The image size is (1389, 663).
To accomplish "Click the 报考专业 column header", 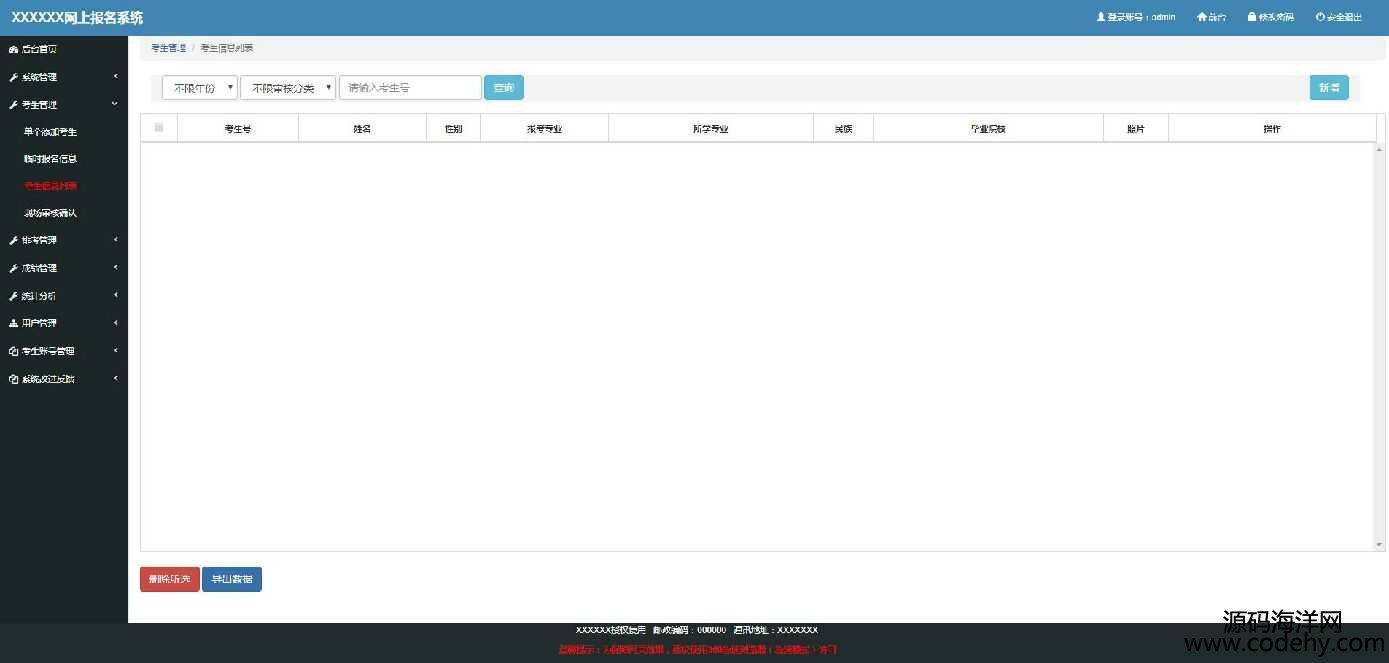I will coord(544,129).
